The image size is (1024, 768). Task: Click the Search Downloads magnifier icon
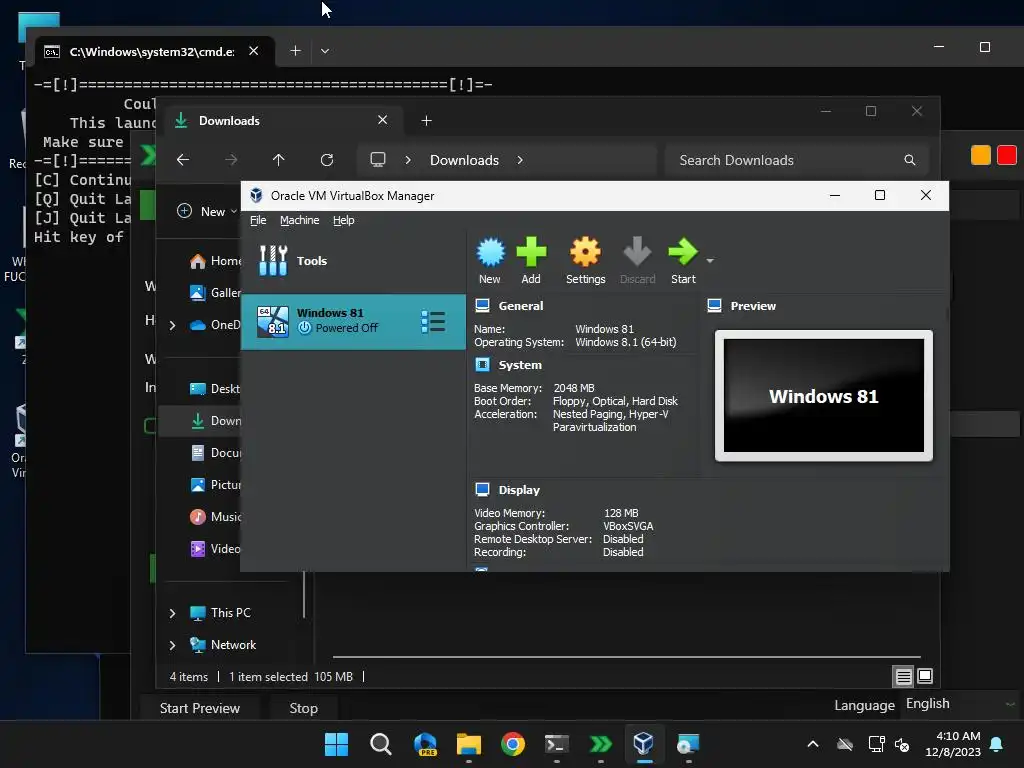click(910, 160)
